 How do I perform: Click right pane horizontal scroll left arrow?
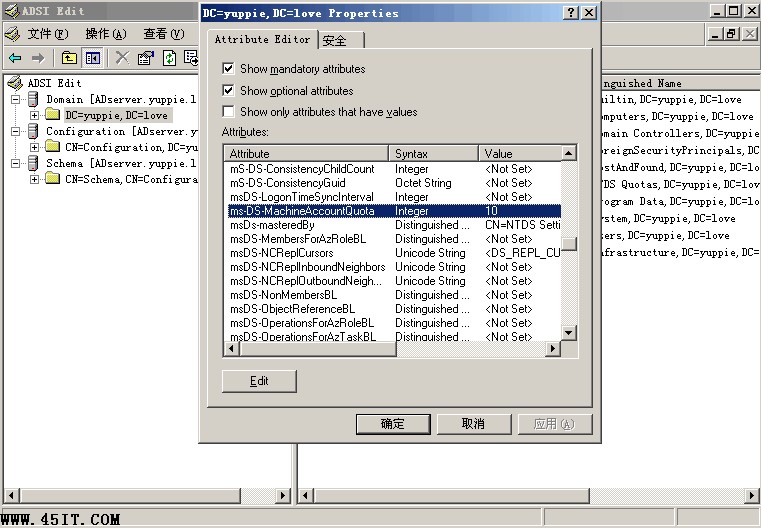pyautogui.click(x=305, y=495)
